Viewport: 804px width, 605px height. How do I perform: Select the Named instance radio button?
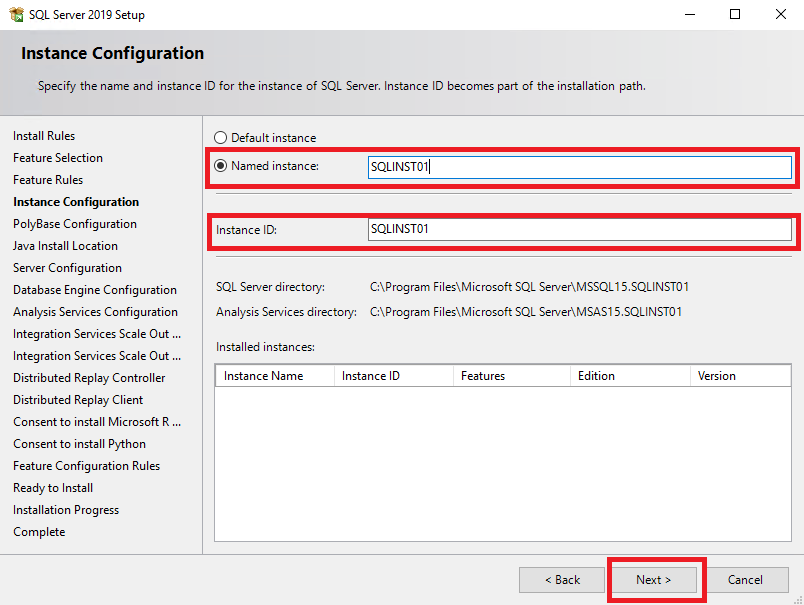point(220,166)
